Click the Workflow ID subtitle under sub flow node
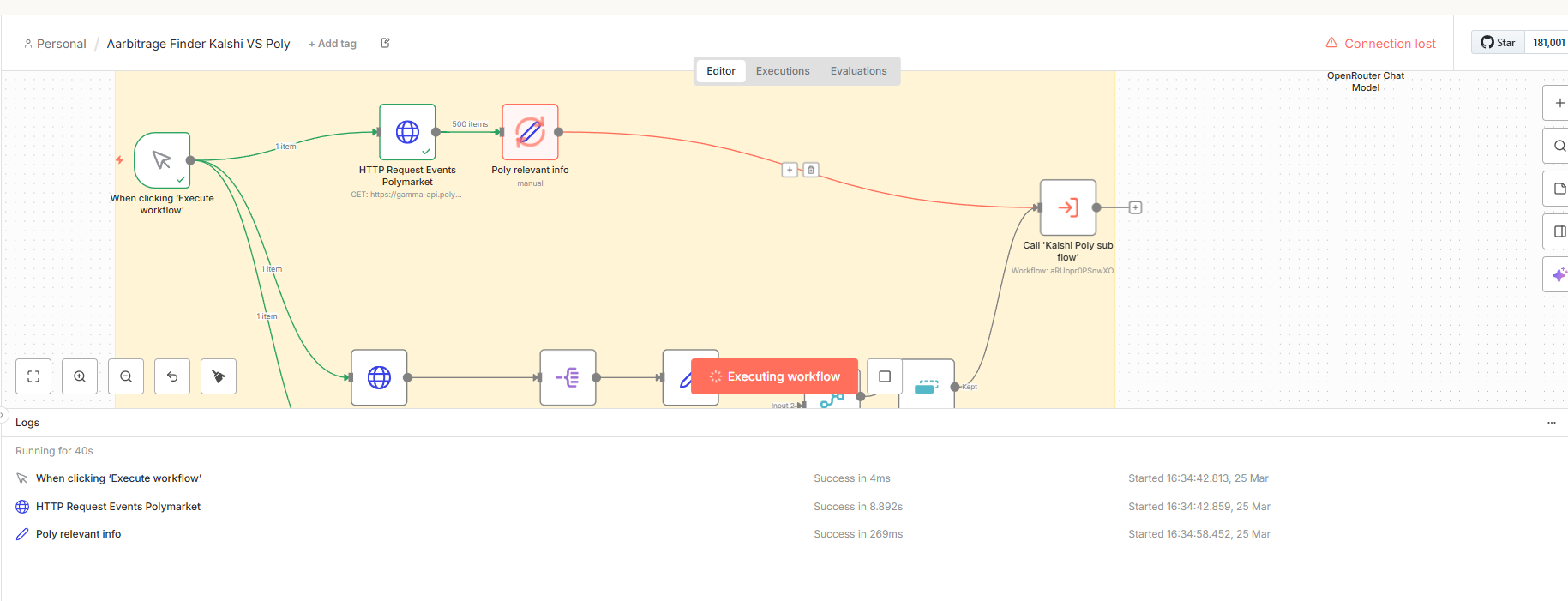The image size is (1568, 601). coord(1066,271)
